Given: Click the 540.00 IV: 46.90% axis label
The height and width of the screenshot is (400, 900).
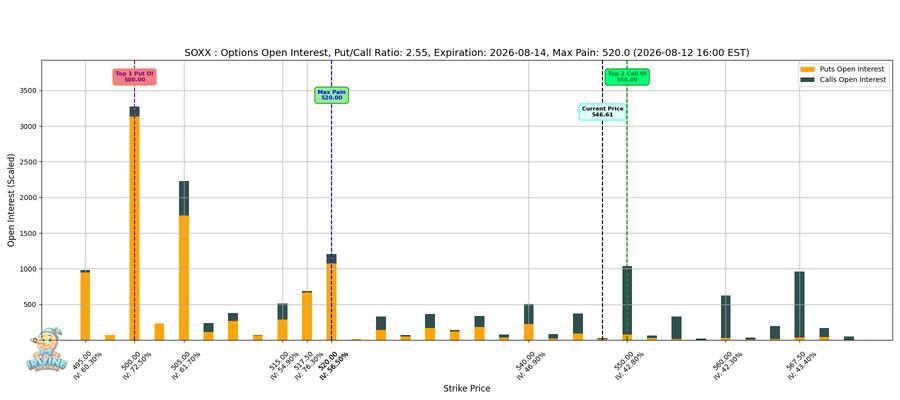Looking at the screenshot, I should (x=531, y=364).
